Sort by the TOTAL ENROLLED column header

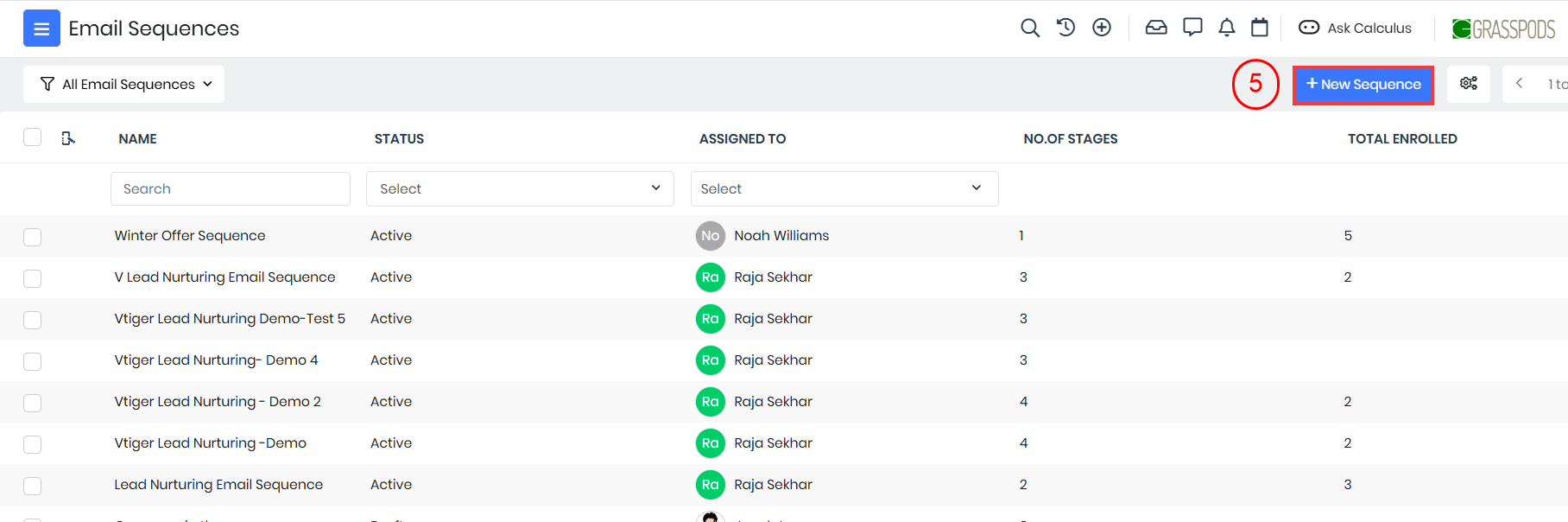[x=1401, y=139]
